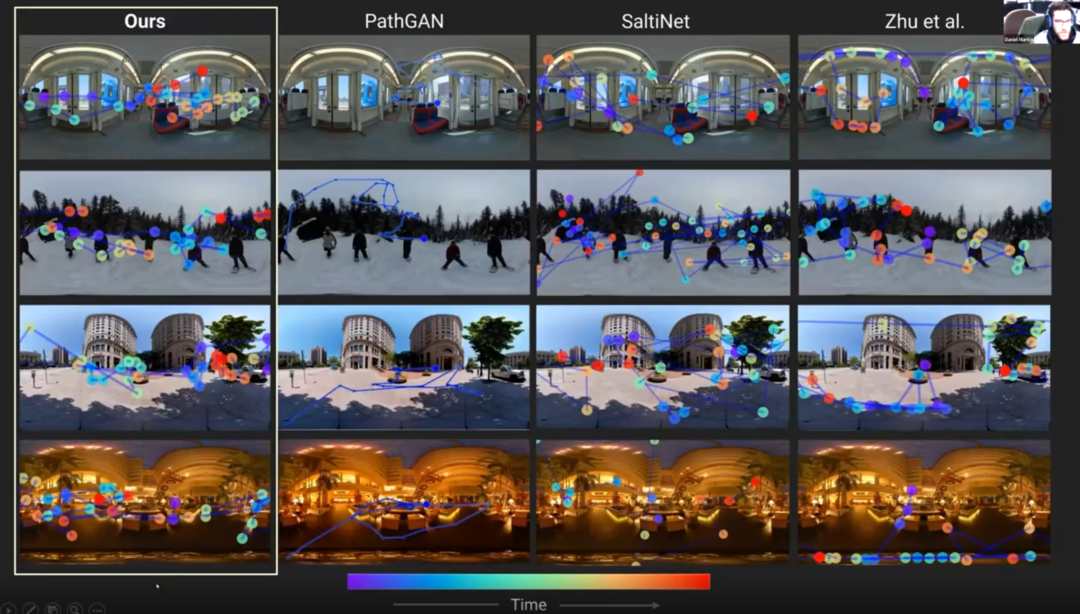This screenshot has height=614, width=1080.
Task: Click the hotel lobby image under Ours
Action: [x=145, y=502]
